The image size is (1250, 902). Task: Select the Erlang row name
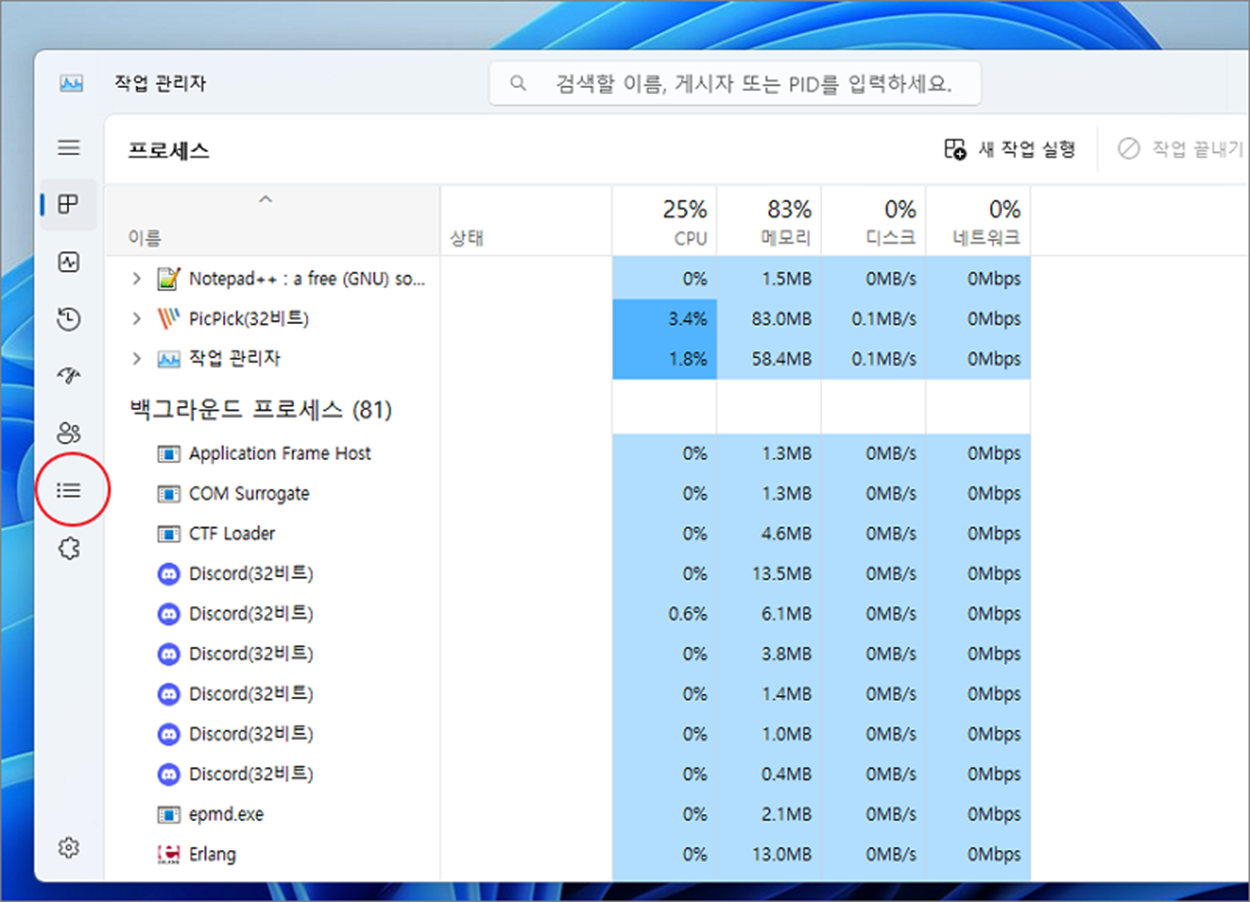[x=212, y=855]
